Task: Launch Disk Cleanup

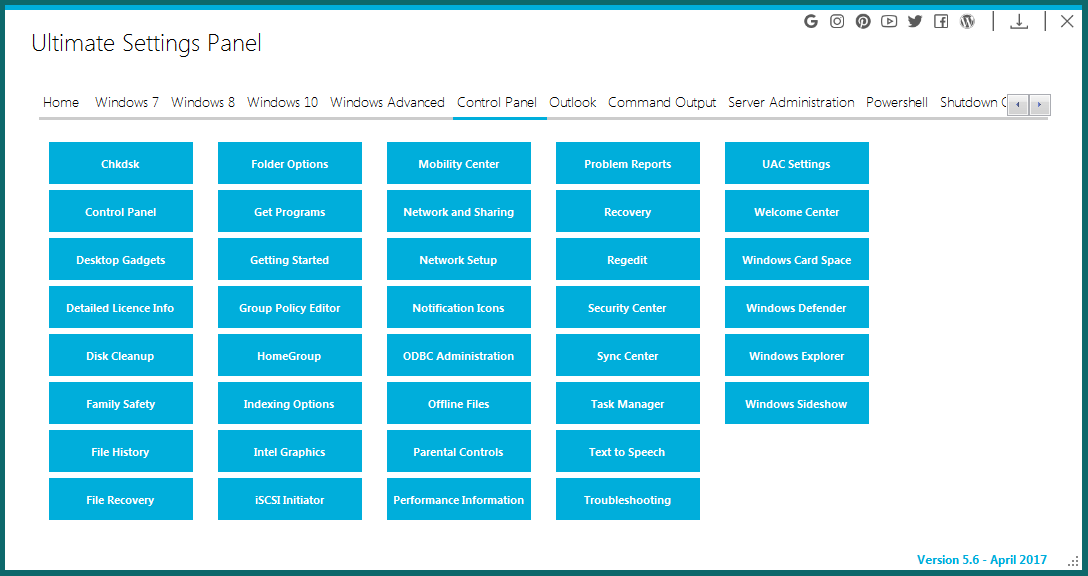Action: [120, 356]
